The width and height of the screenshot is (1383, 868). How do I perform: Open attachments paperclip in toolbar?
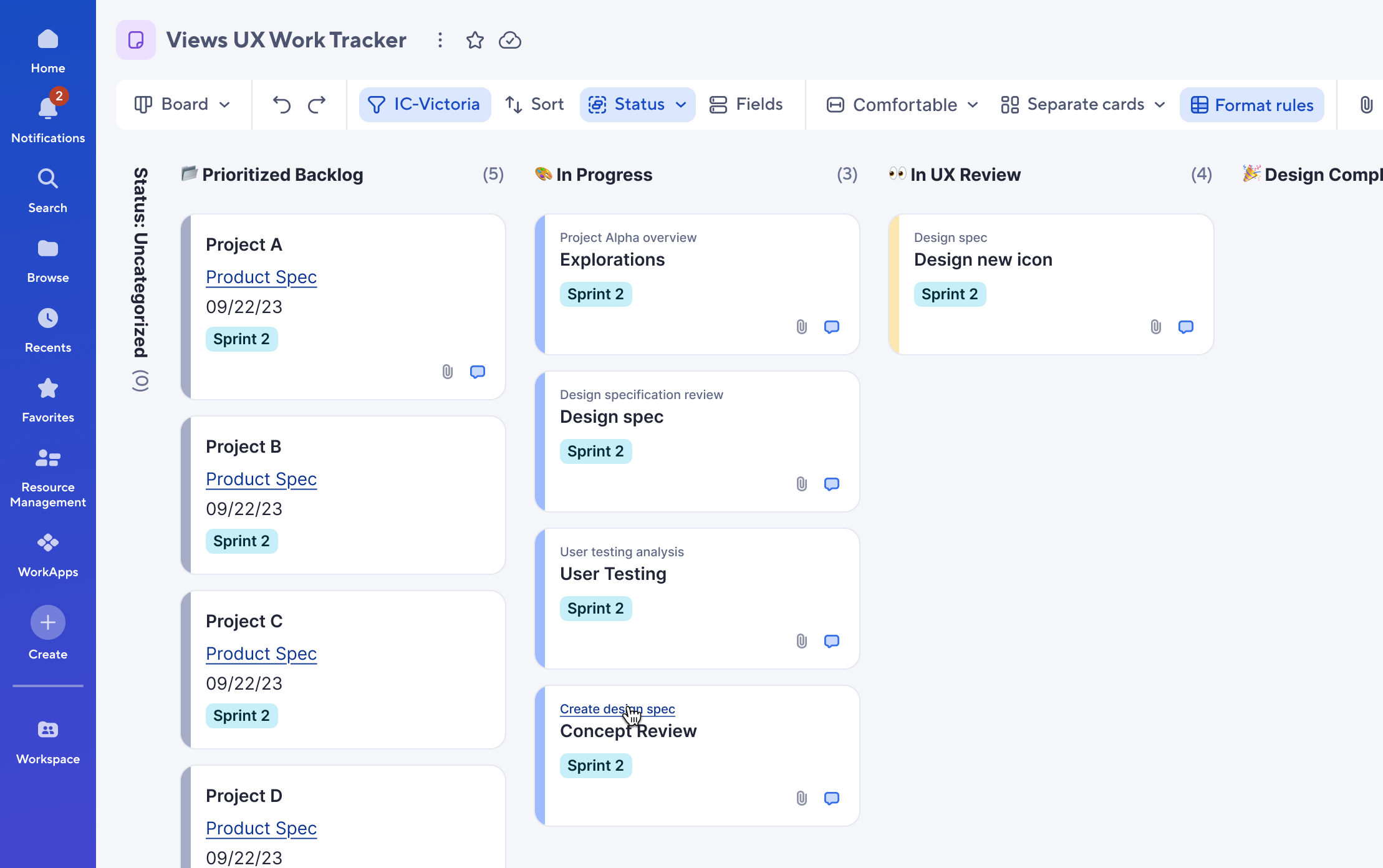point(1366,104)
